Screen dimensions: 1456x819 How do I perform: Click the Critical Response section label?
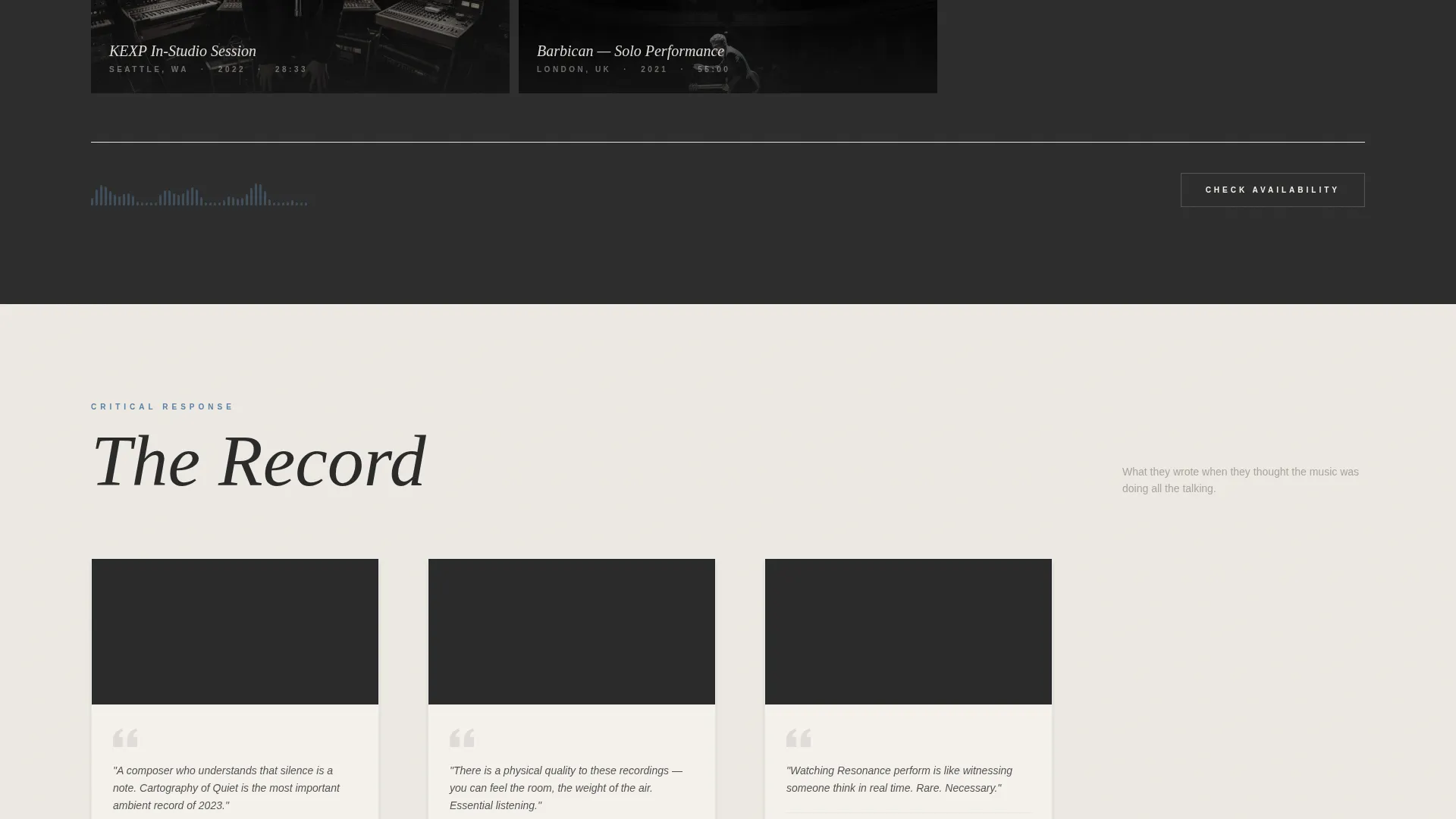pos(162,407)
